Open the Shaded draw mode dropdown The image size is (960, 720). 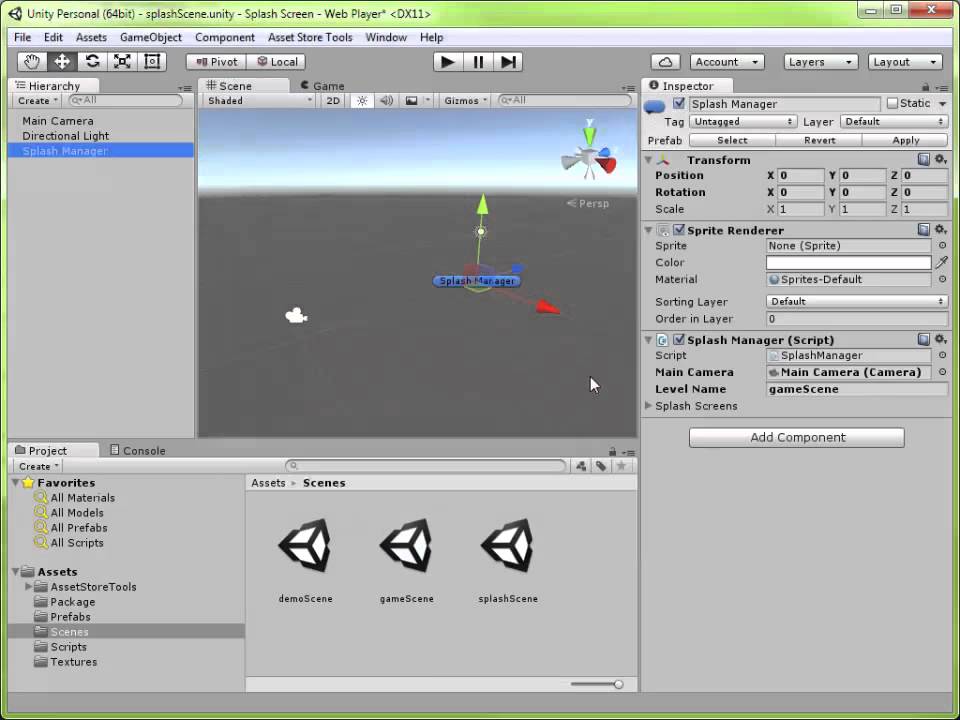tap(258, 100)
